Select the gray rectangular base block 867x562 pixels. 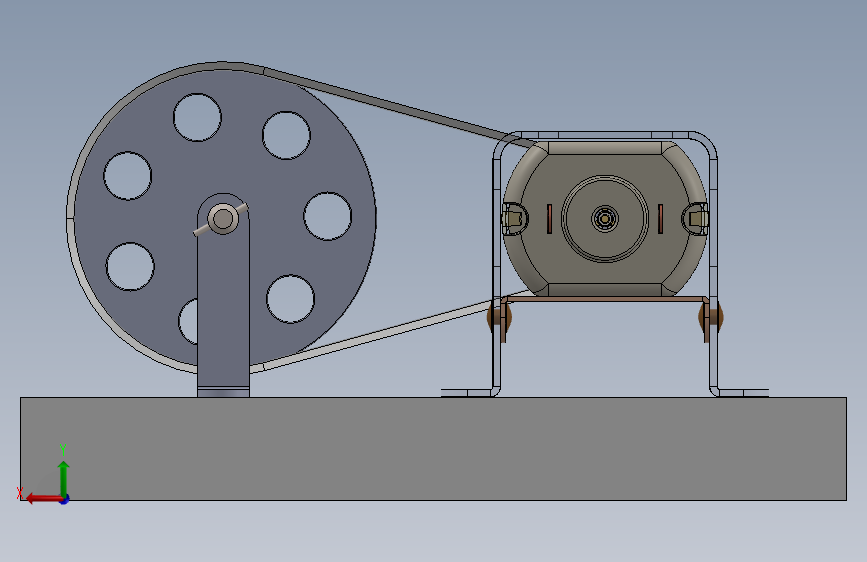434,449
